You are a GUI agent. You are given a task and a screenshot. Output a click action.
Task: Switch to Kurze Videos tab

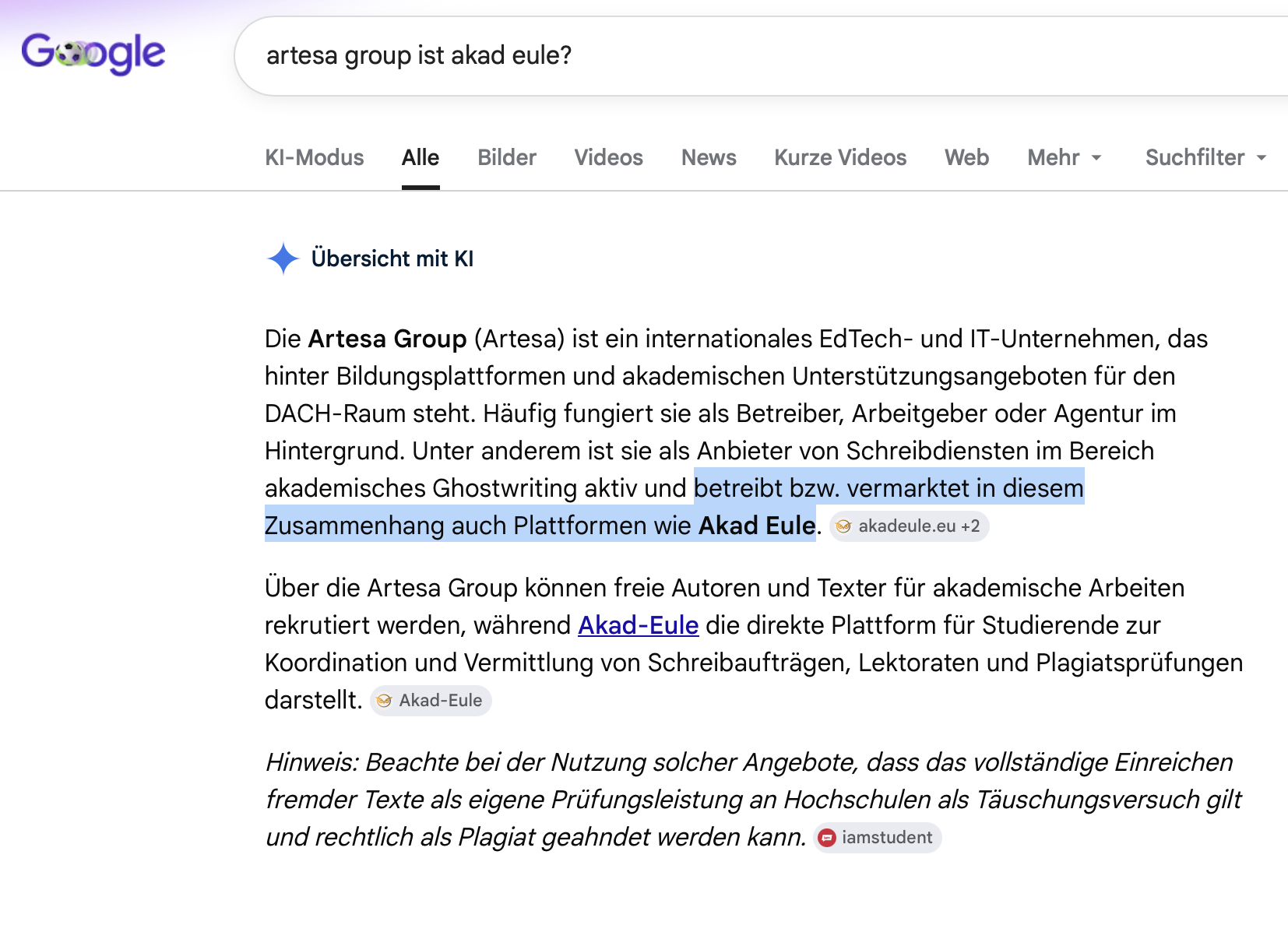840,158
